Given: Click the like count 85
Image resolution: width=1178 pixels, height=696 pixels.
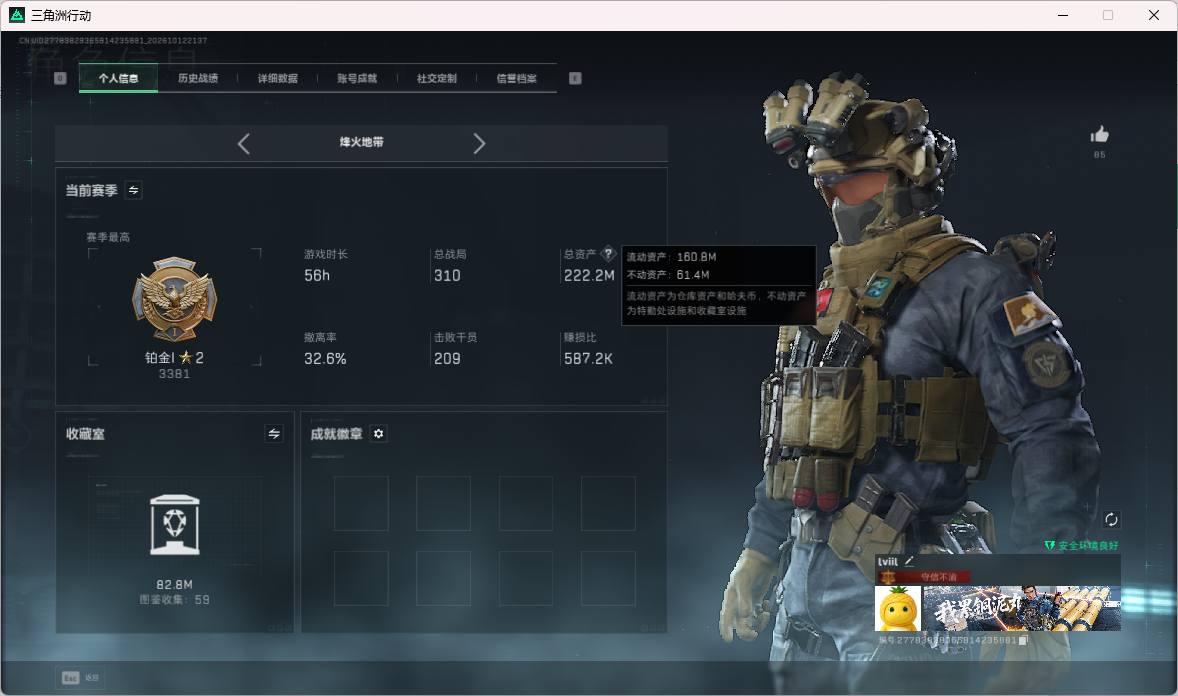Looking at the screenshot, I should tap(1100, 155).
